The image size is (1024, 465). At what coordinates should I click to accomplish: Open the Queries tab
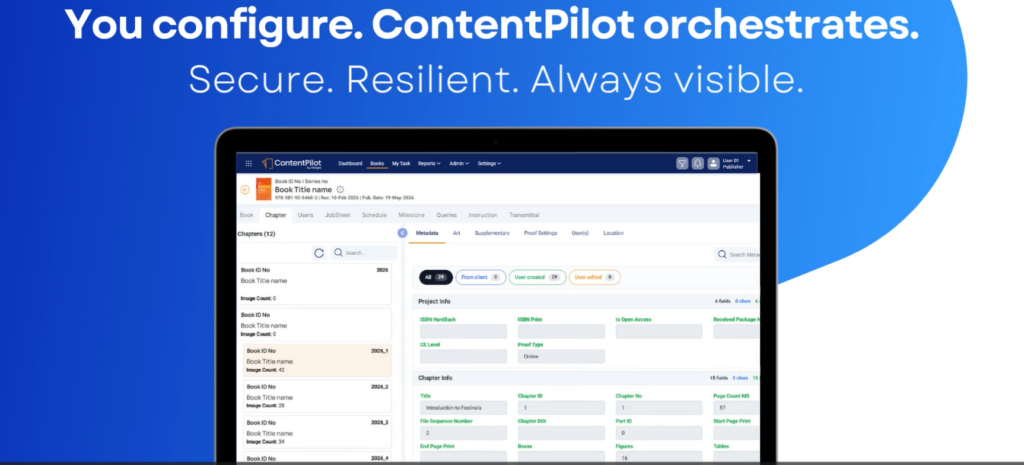tap(447, 215)
